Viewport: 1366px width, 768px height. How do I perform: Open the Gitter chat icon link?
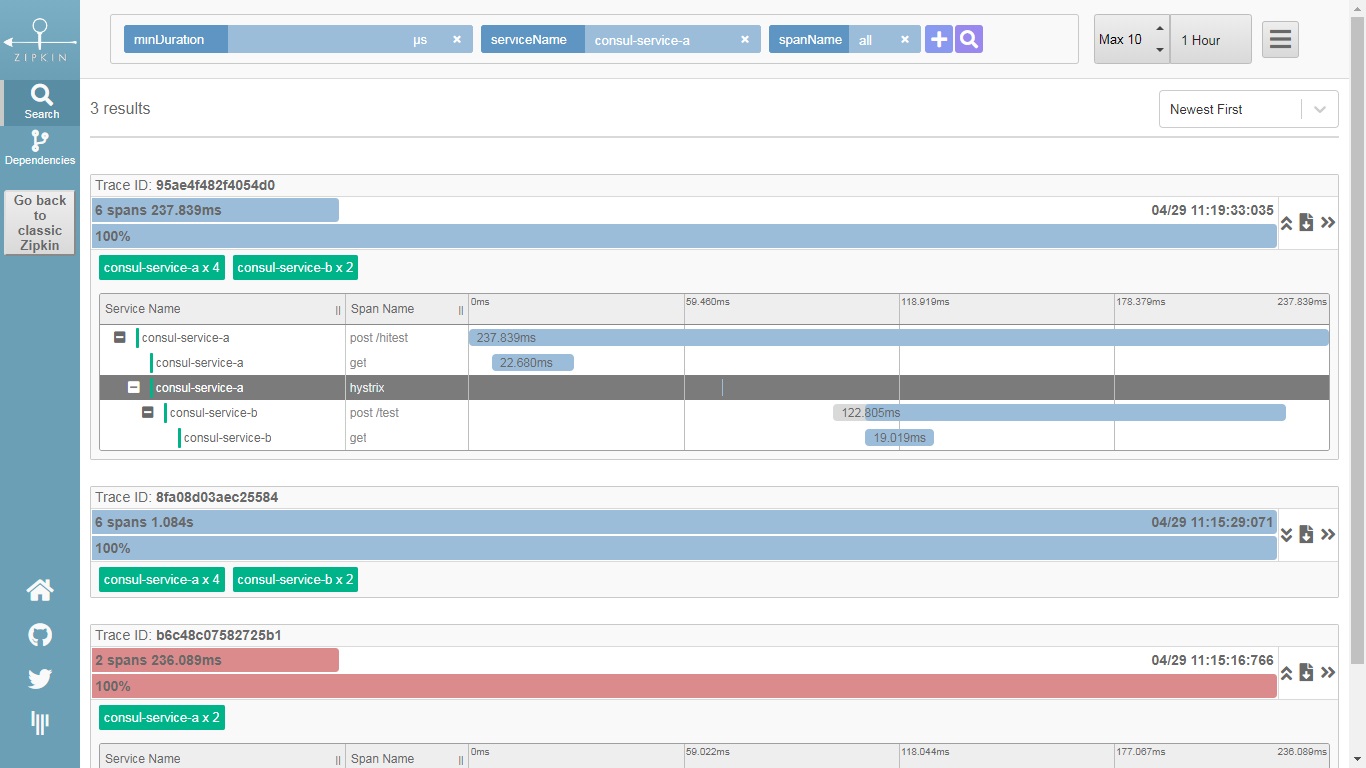40,723
